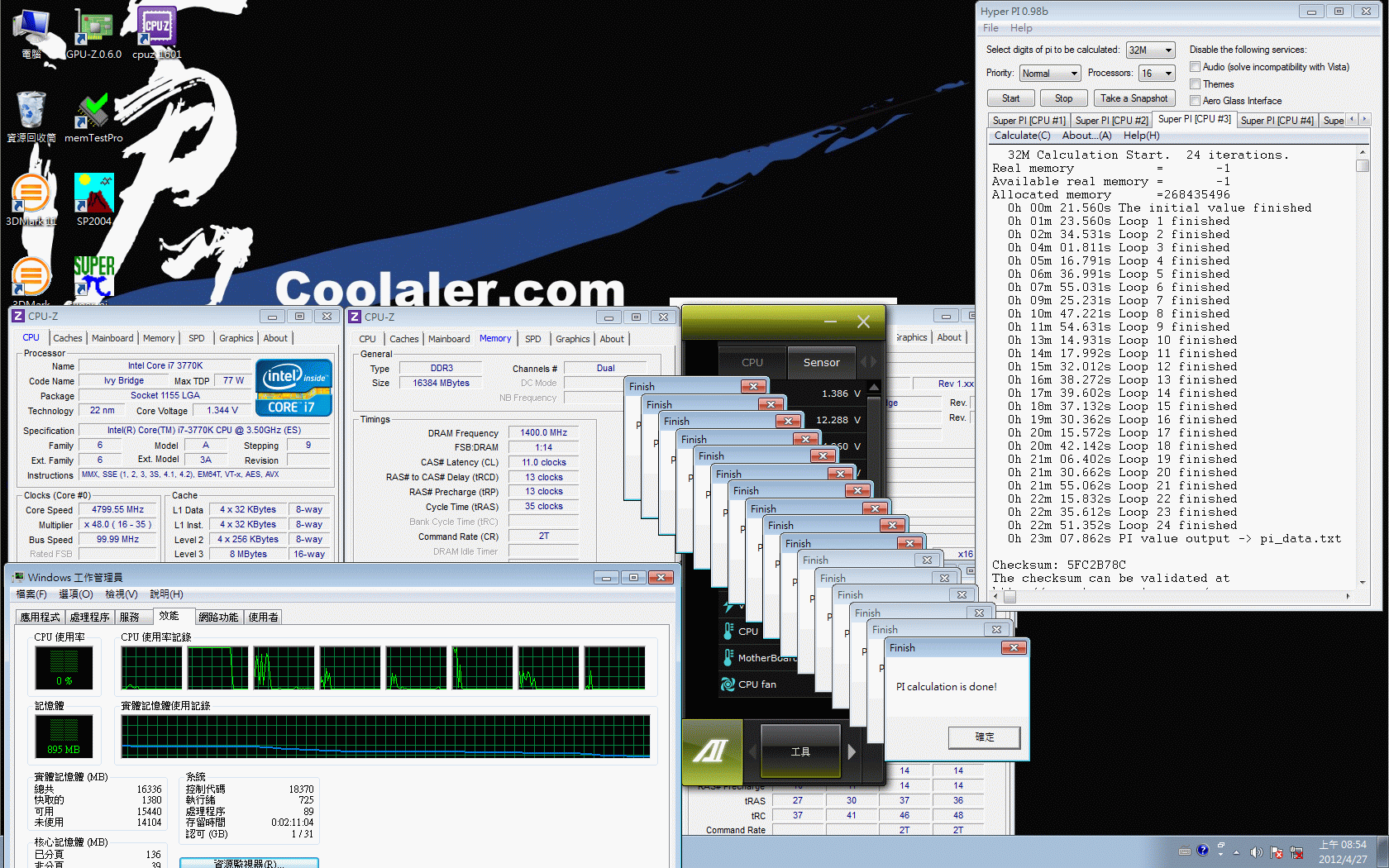Click the Show Desktop strip at the right end of the taskbar

(1383, 851)
